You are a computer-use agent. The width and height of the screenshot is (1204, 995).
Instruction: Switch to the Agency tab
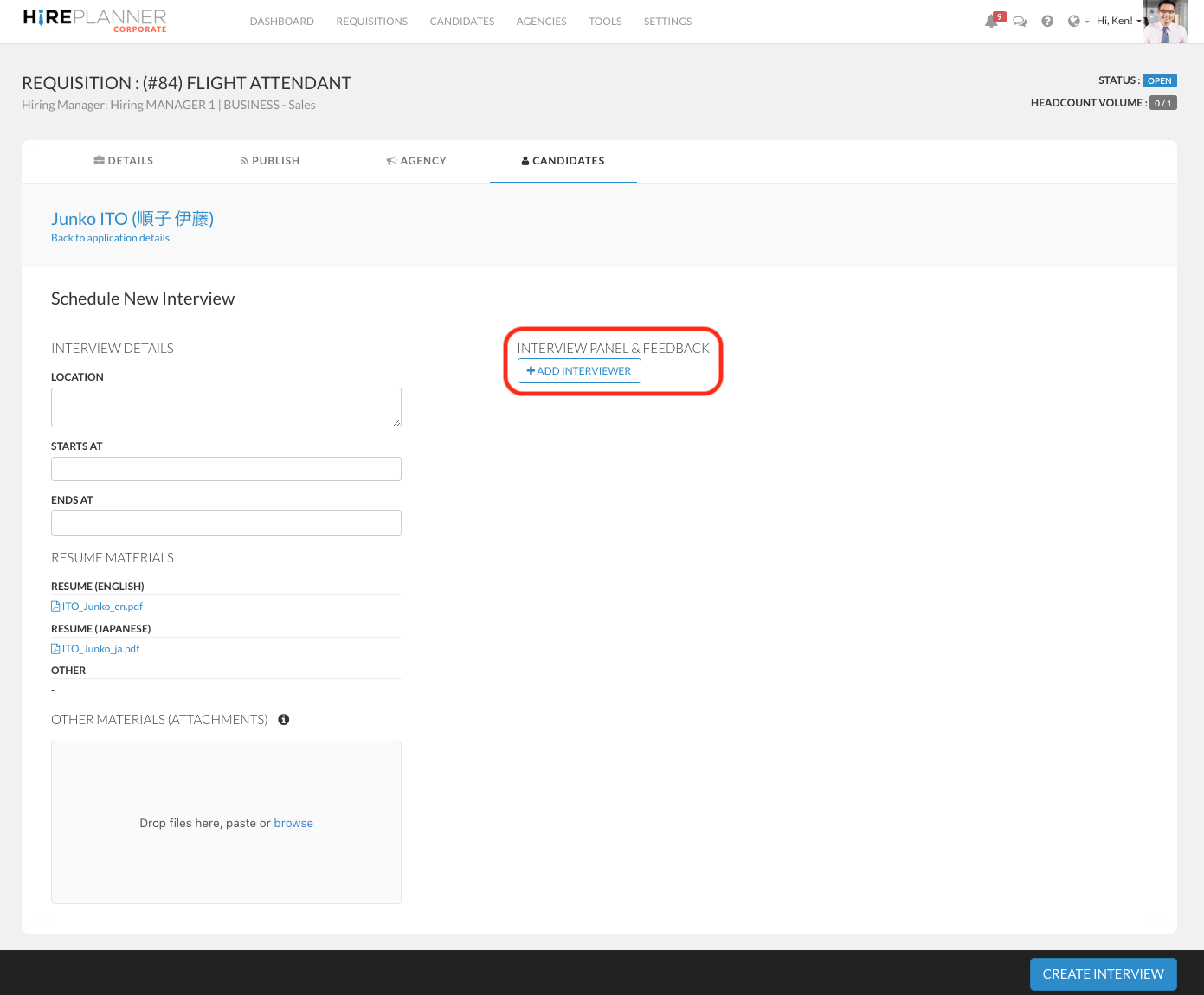point(416,161)
